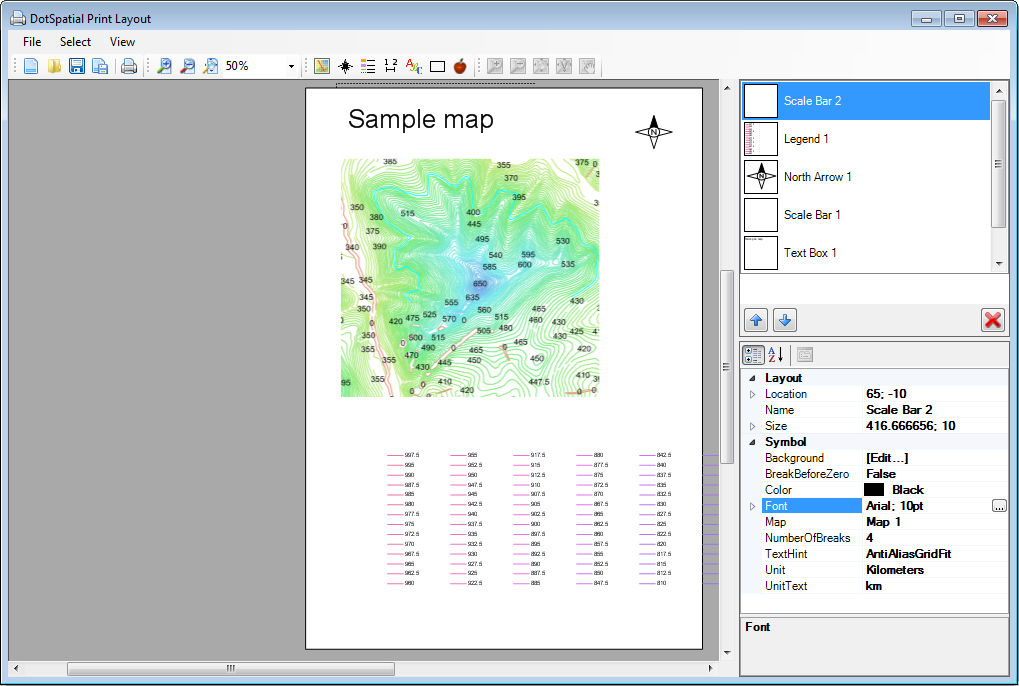This screenshot has width=1019, height=686.
Task: Save the layout with the floppy disk icon
Action: [x=77, y=66]
